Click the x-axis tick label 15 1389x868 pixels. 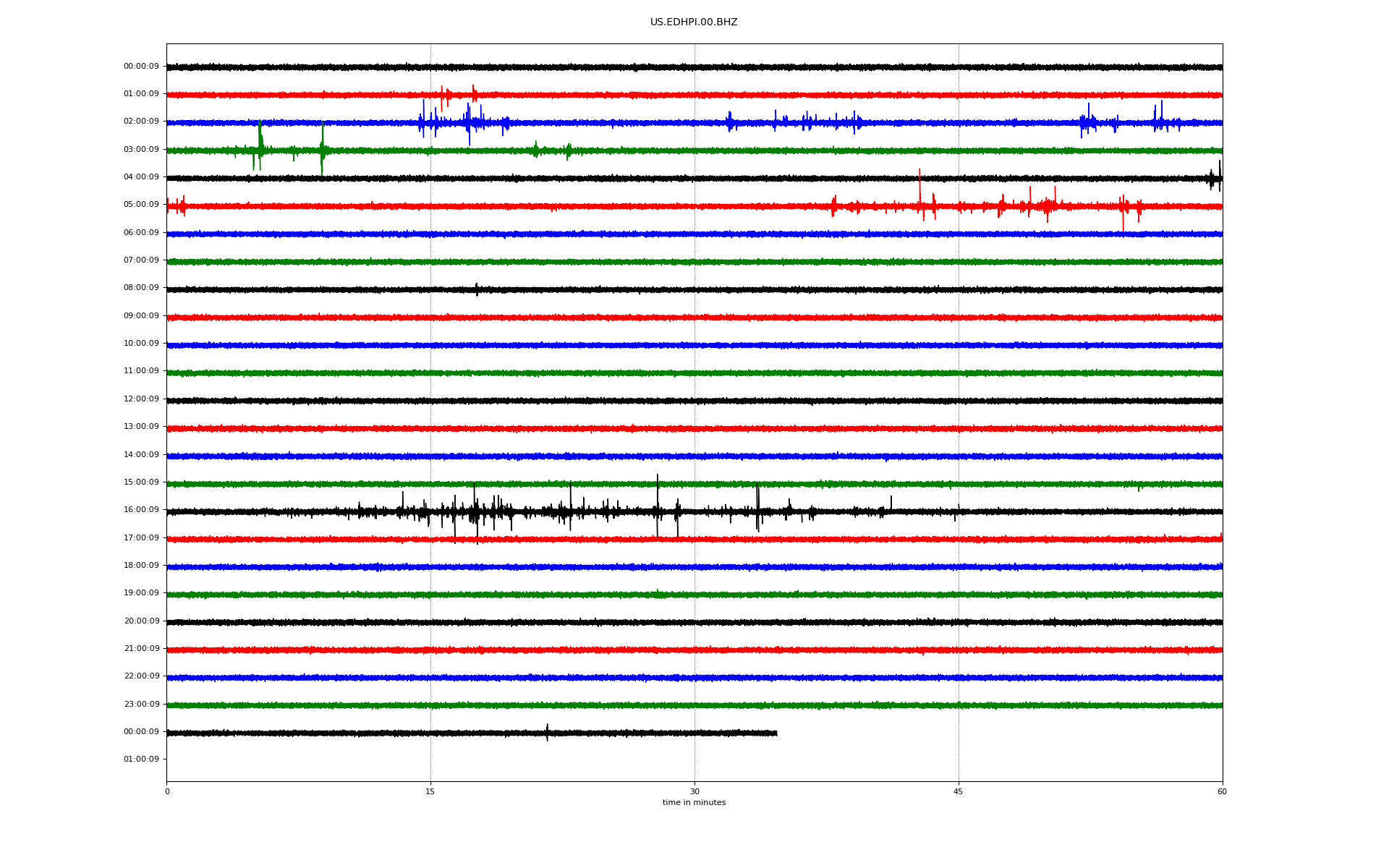(x=430, y=791)
